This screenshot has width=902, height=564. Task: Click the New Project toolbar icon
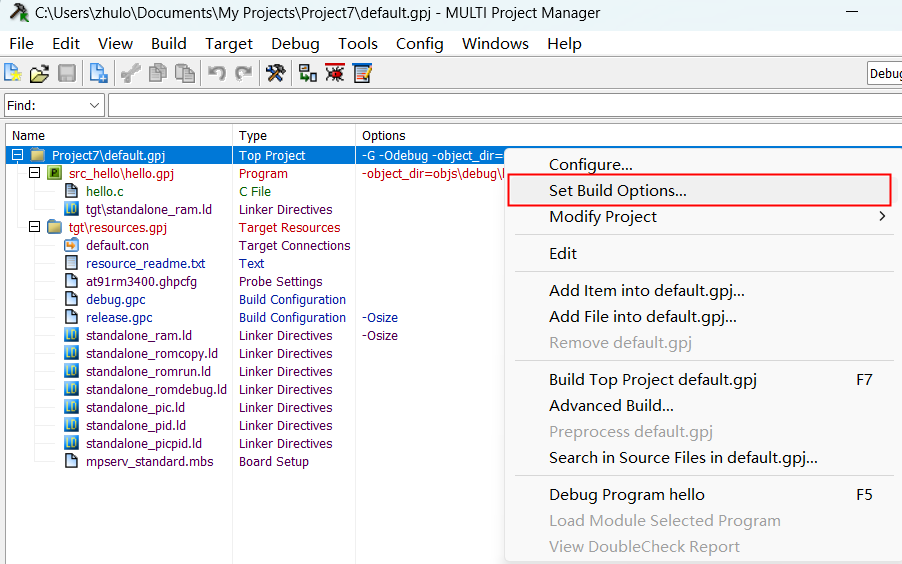13,73
